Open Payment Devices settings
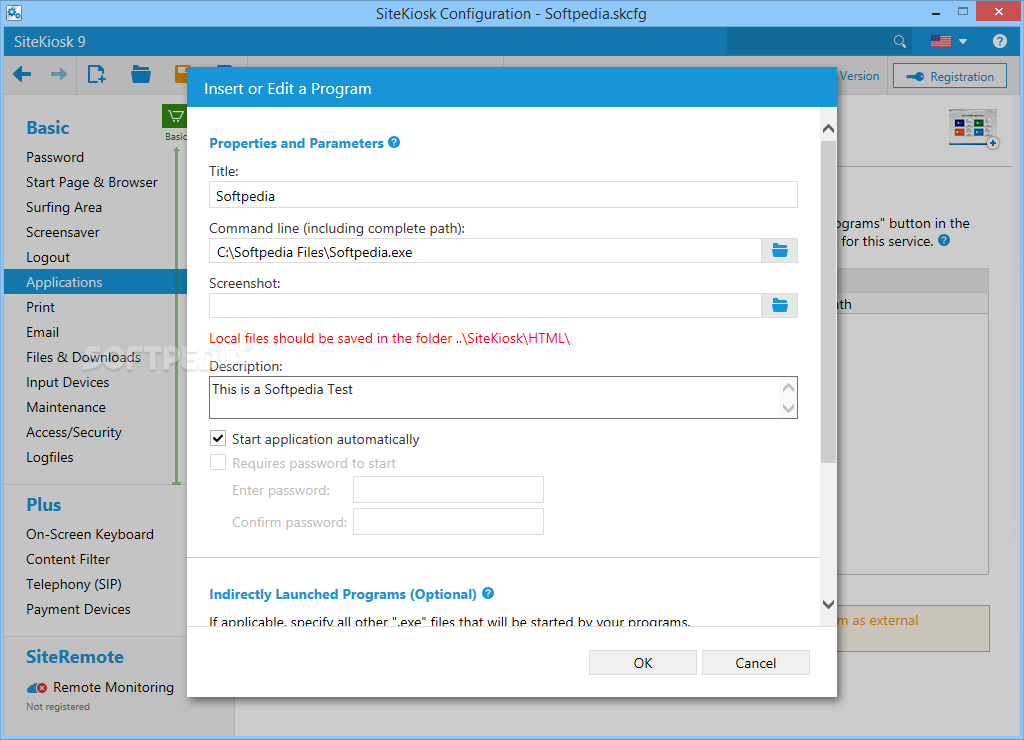This screenshot has width=1024, height=740. click(78, 609)
